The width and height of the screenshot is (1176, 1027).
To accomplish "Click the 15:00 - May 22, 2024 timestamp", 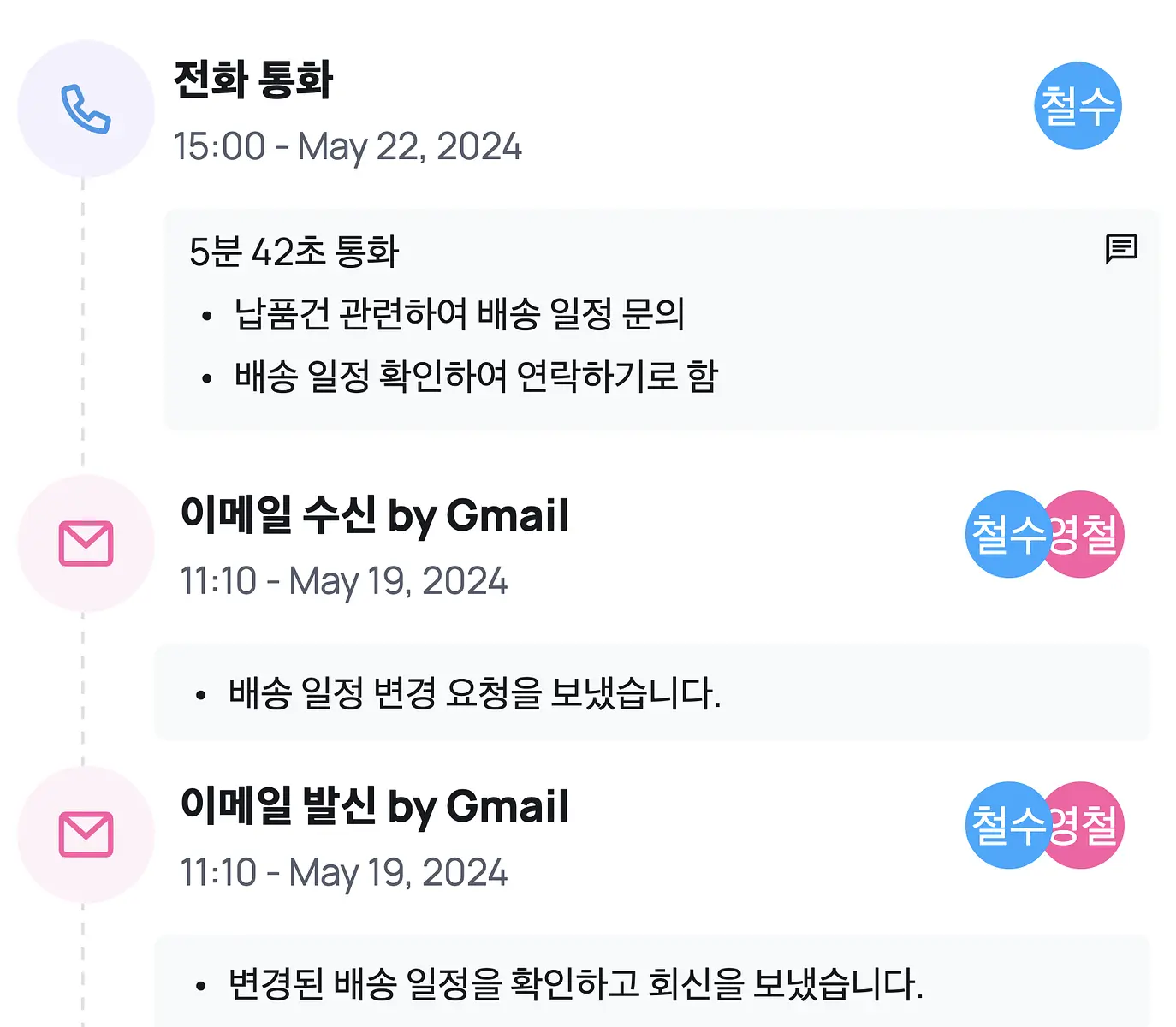I will pyautogui.click(x=347, y=146).
